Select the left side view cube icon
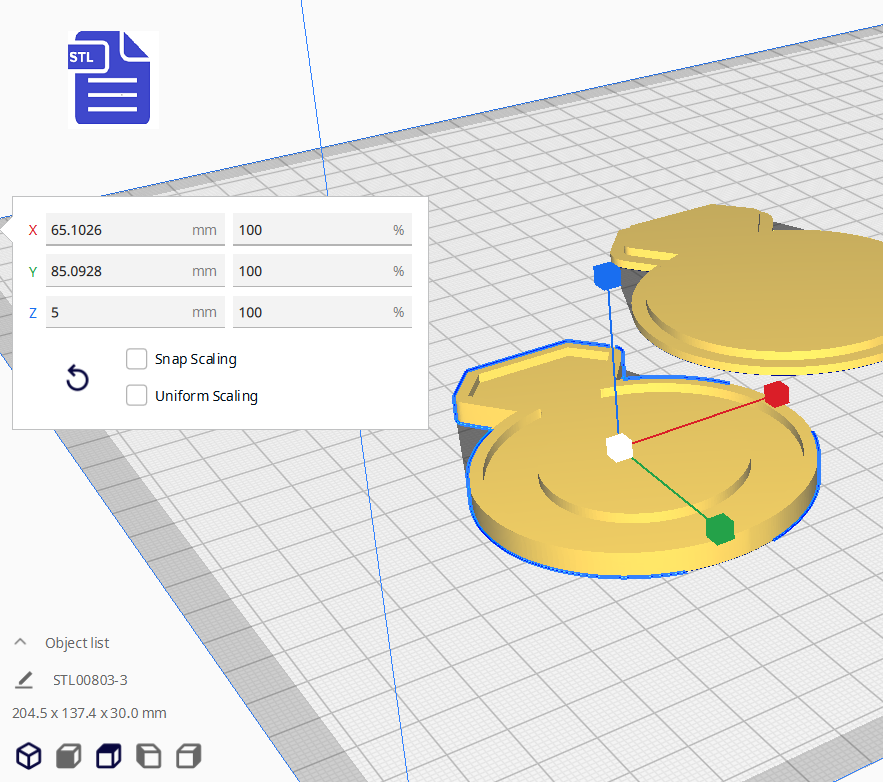Screen dimensions: 883x782 [148, 755]
